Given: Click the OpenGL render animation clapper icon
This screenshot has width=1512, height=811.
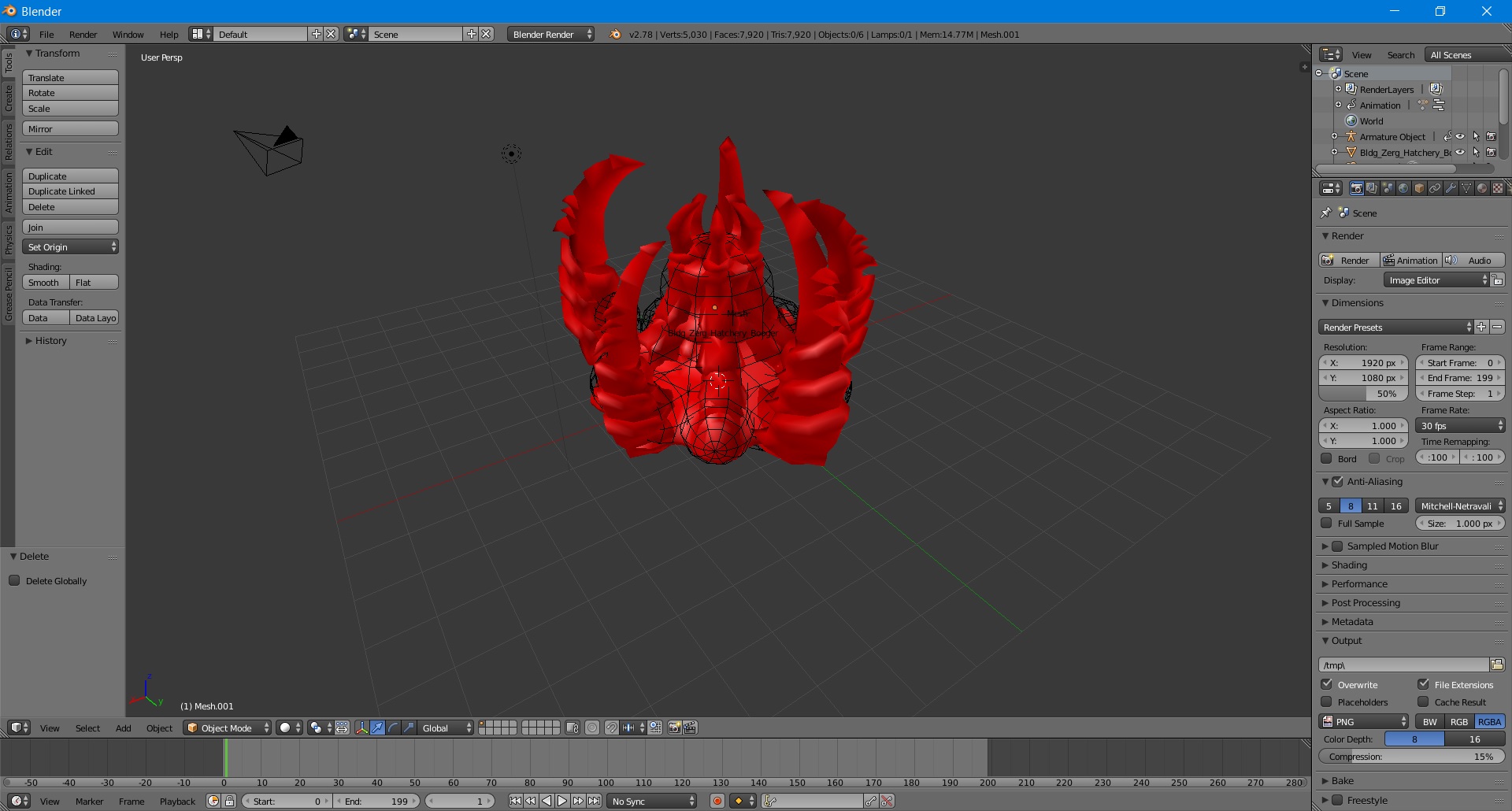Looking at the screenshot, I should pos(690,728).
